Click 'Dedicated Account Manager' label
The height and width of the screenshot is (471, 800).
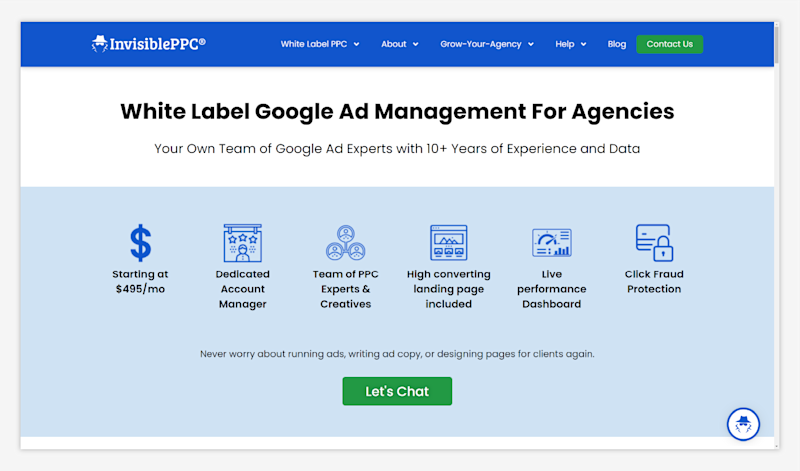242,289
